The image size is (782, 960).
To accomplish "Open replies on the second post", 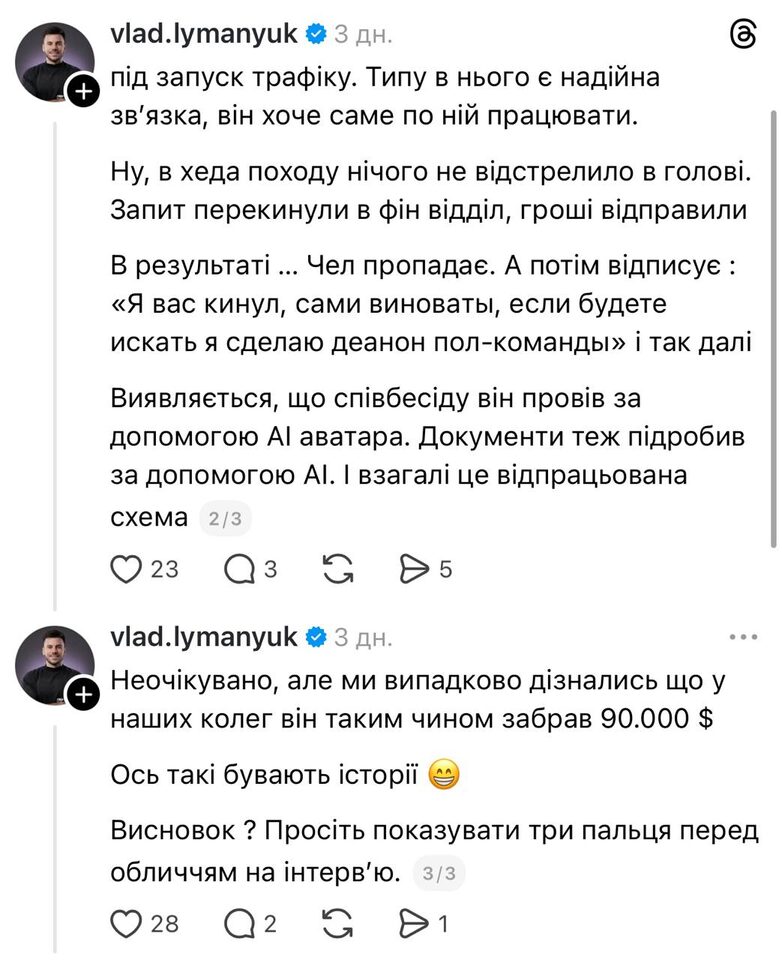I will point(240,924).
